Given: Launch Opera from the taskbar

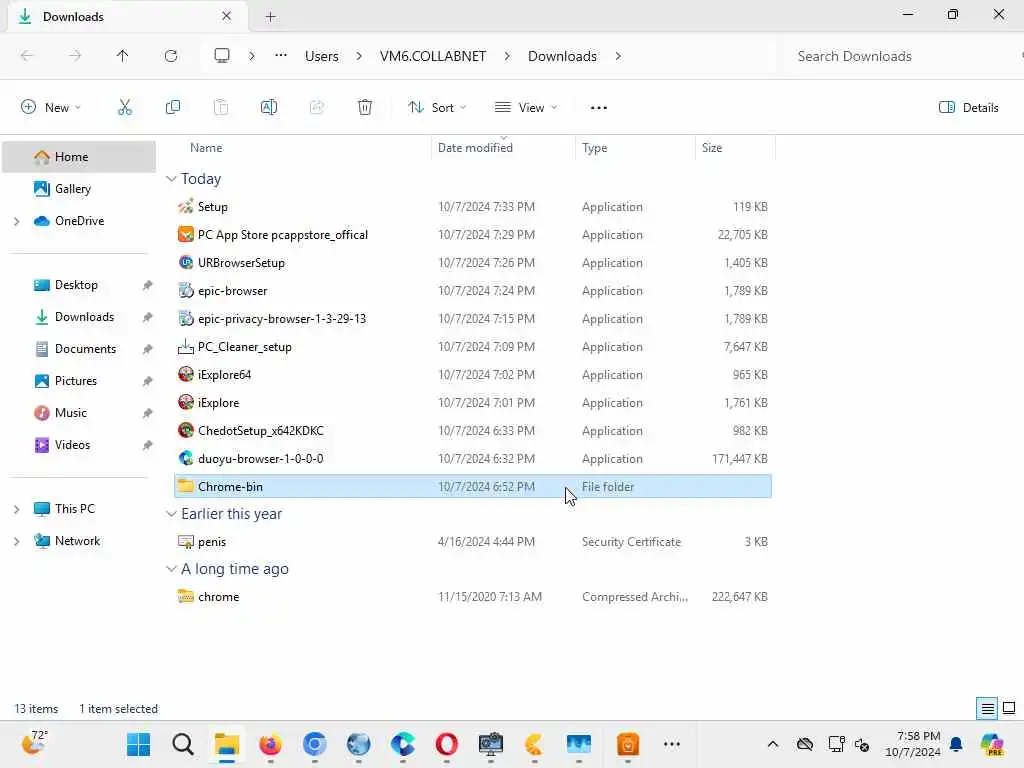Looking at the screenshot, I should 447,744.
